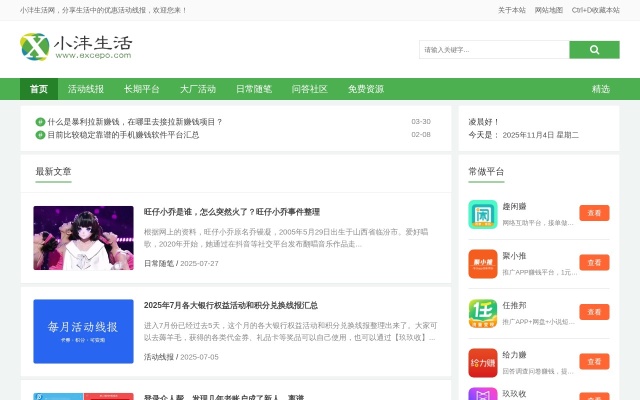
Task: Go to 问答社区 in navigation bar
Action: click(310, 89)
